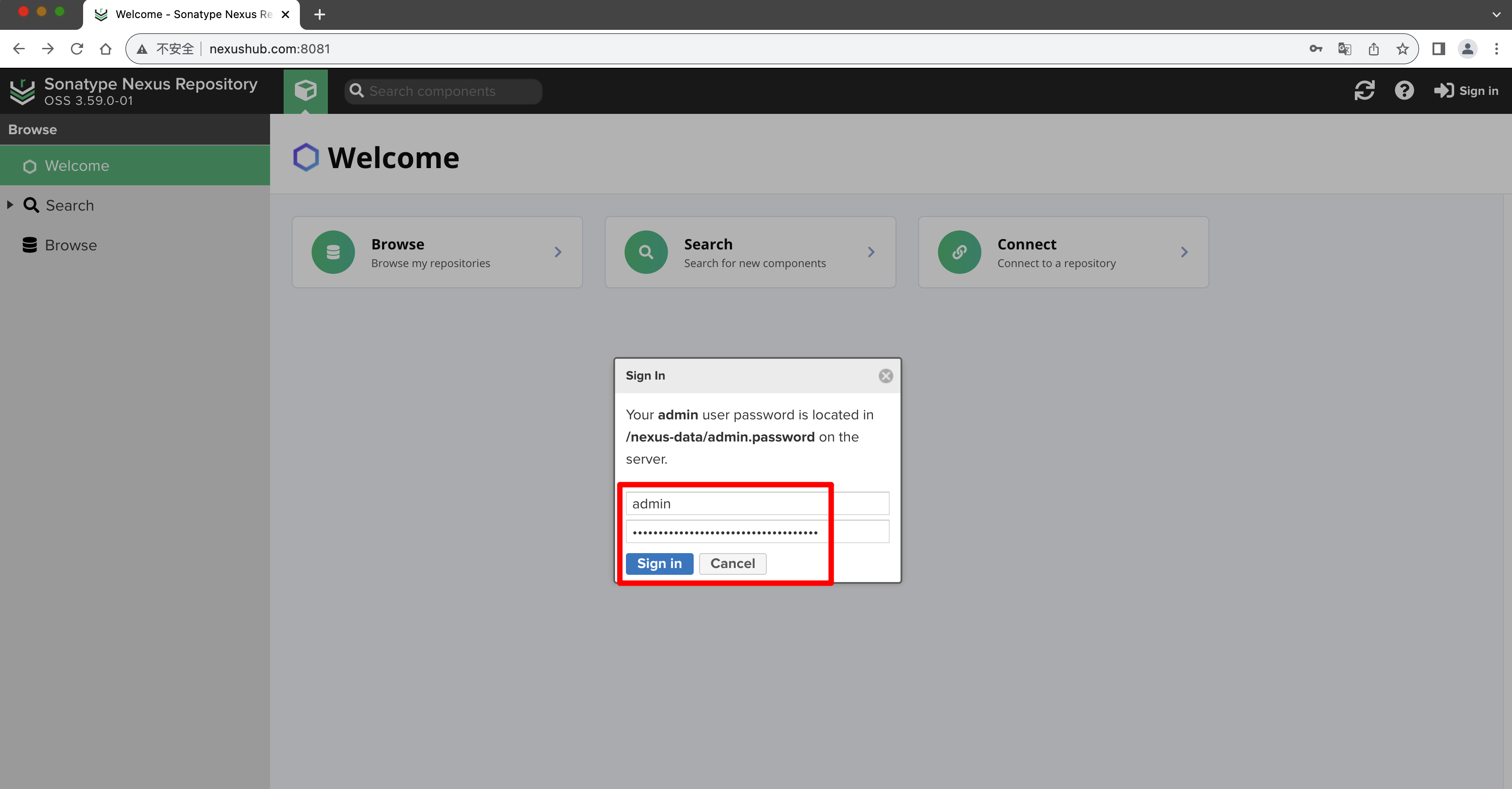Click the password field in dialog
The width and height of the screenshot is (1512, 789).
point(757,532)
